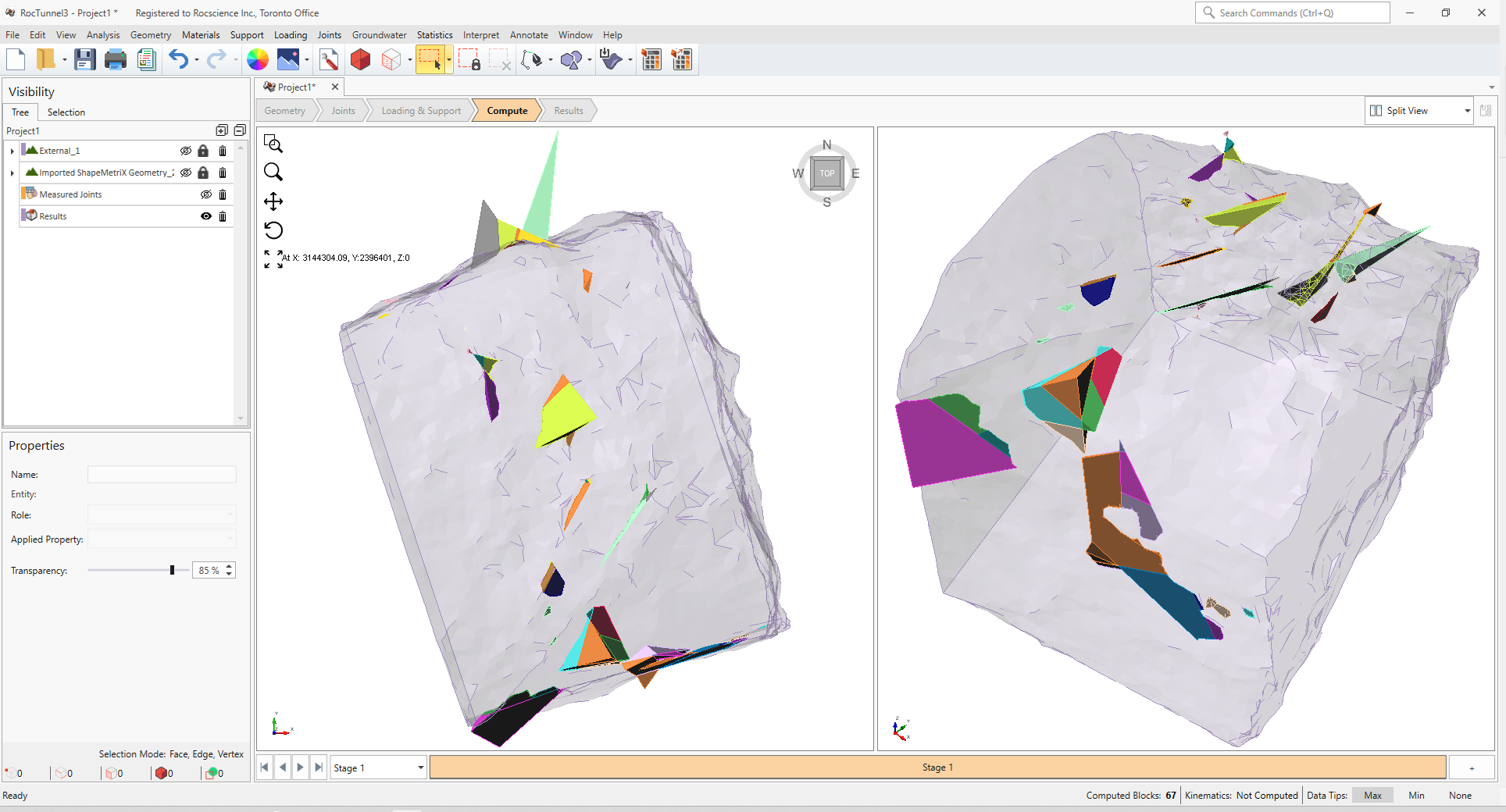The width and height of the screenshot is (1506, 812).
Task: Click the Rotate reset view icon
Action: tap(273, 230)
